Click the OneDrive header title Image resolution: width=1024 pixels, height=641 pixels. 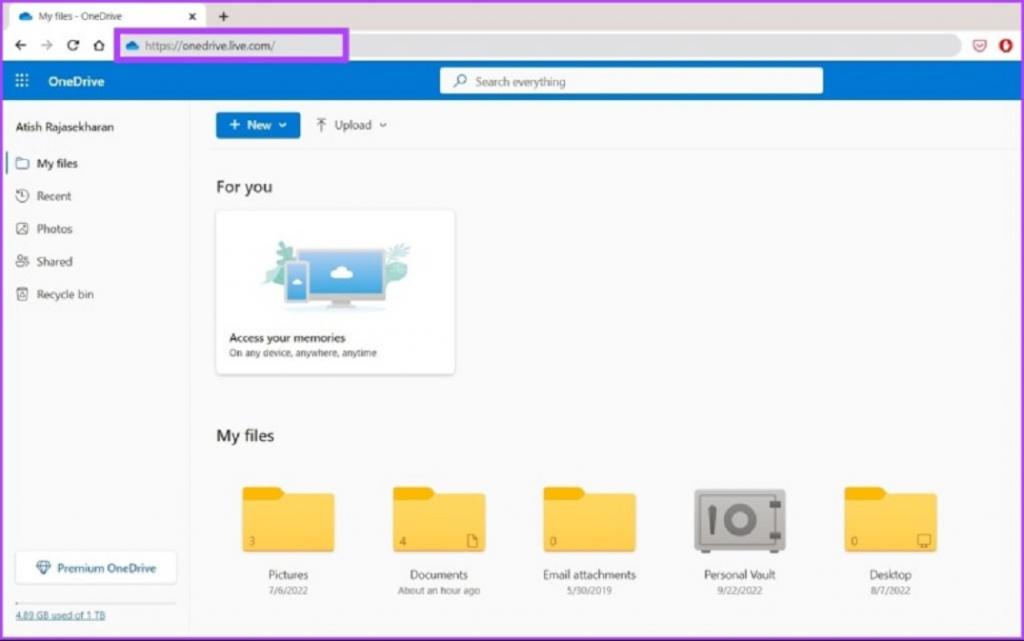[x=76, y=82]
